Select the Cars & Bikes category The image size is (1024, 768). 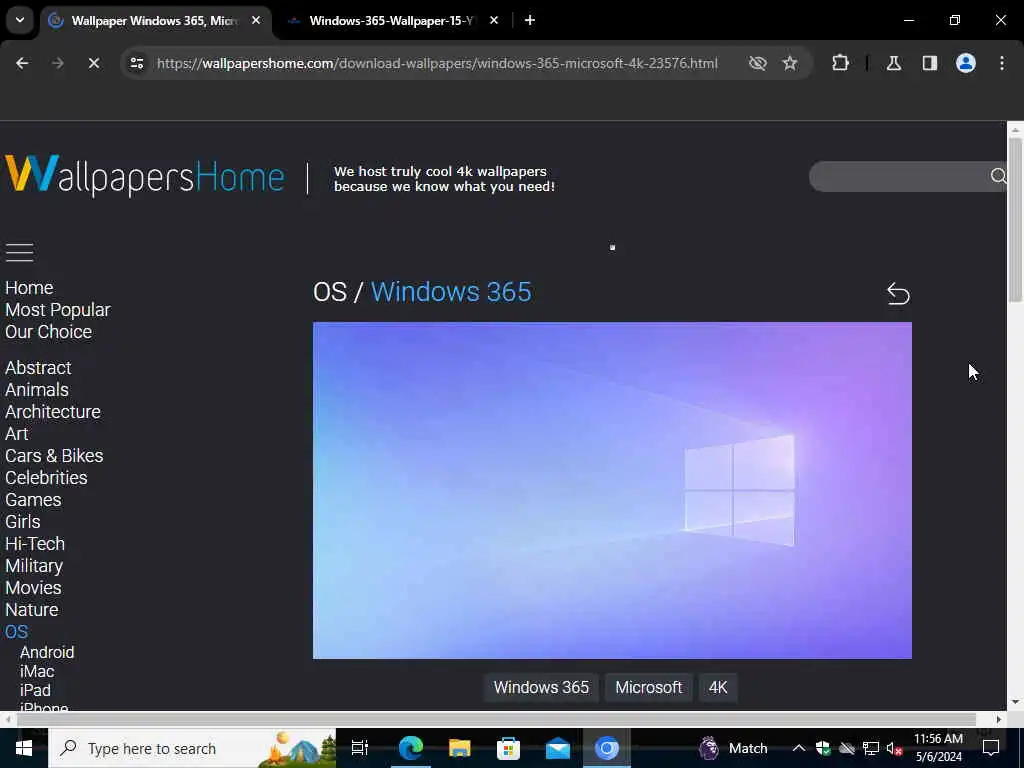tap(54, 456)
